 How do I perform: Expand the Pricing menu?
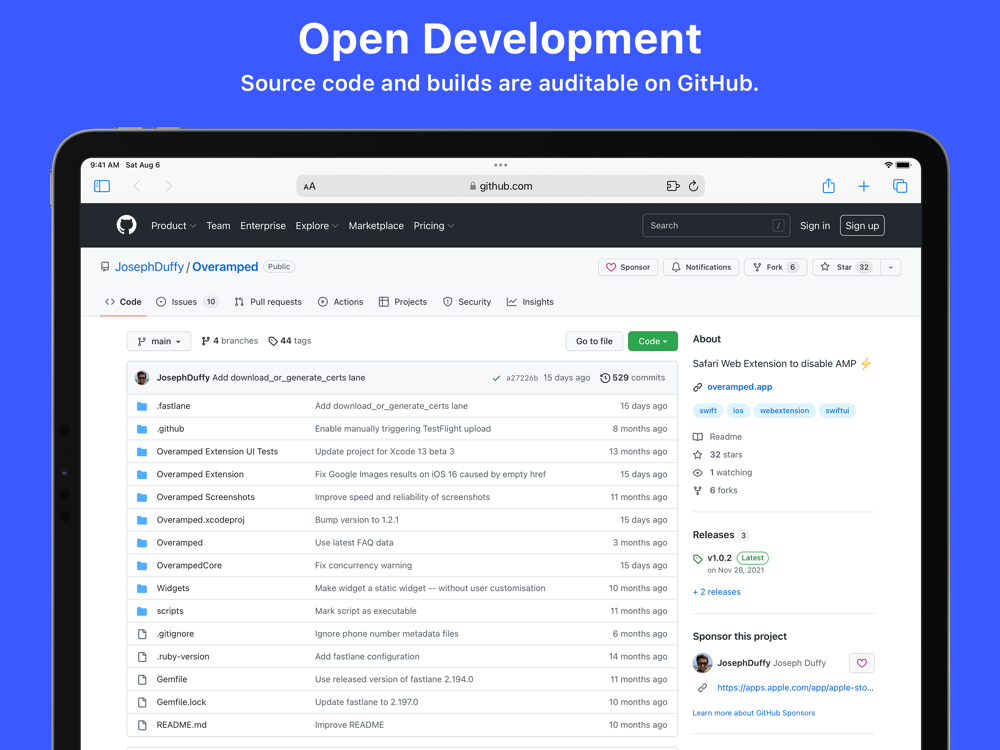point(434,226)
